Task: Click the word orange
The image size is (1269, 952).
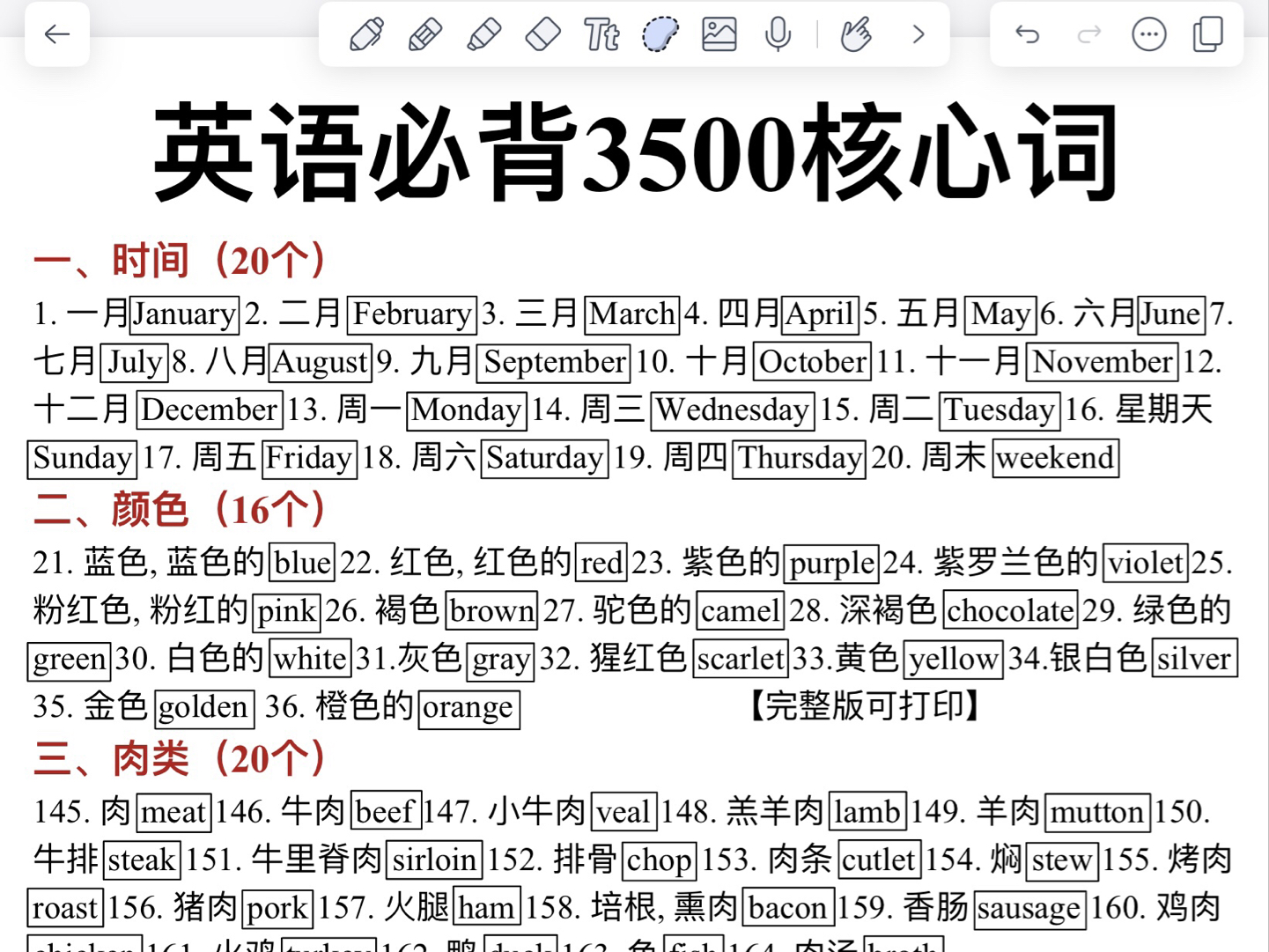Action: (x=468, y=708)
